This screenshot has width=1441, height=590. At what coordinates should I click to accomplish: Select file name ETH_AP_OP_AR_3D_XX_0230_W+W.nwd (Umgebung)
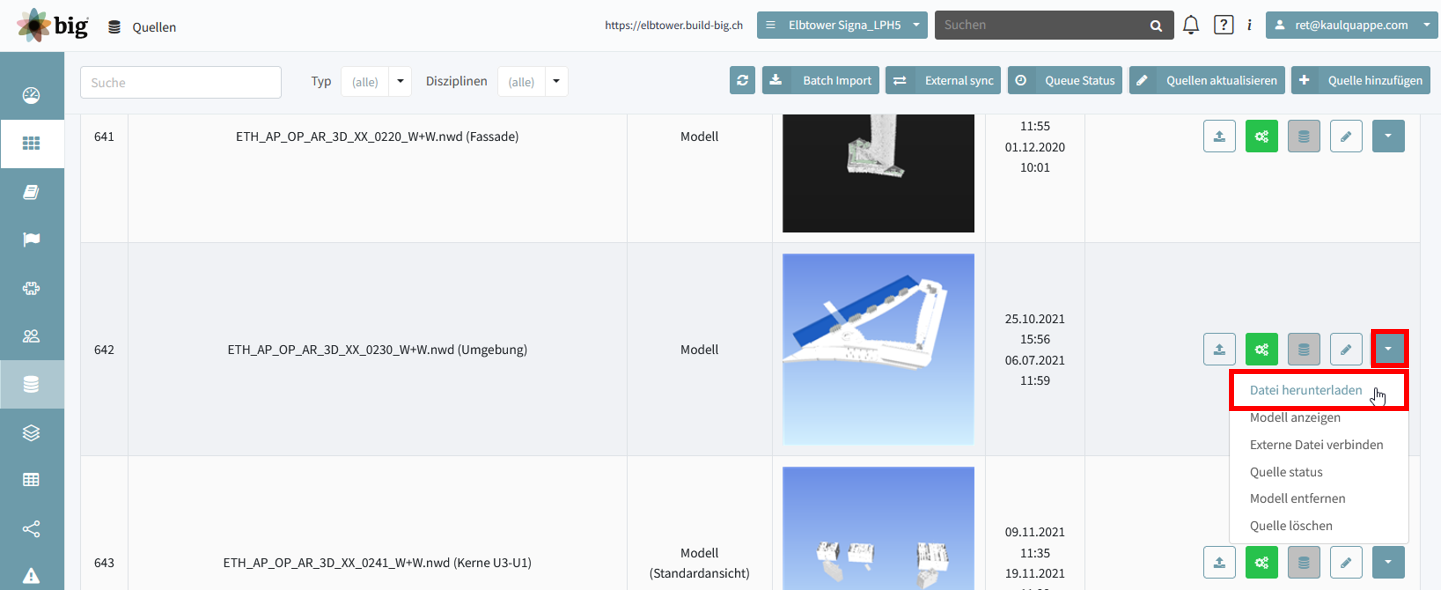pyautogui.click(x=378, y=350)
